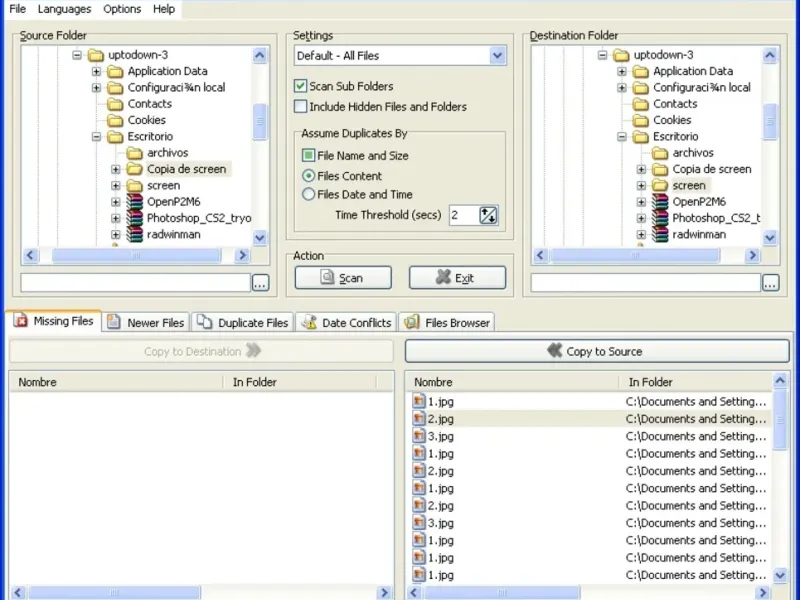Click the arrows icon on Copy to Source
800x600 pixels.
[554, 351]
